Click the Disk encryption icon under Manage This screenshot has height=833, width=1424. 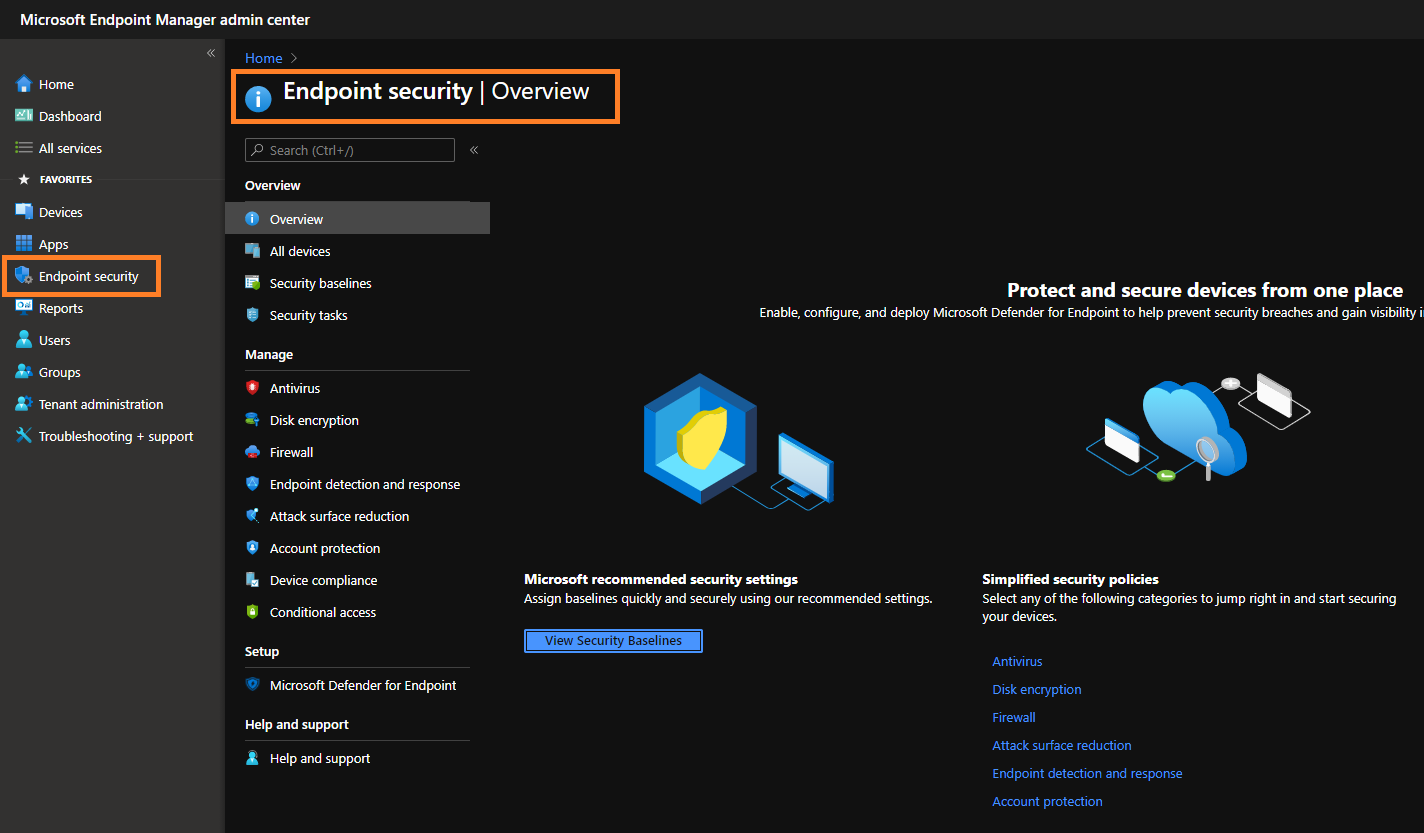(253, 420)
